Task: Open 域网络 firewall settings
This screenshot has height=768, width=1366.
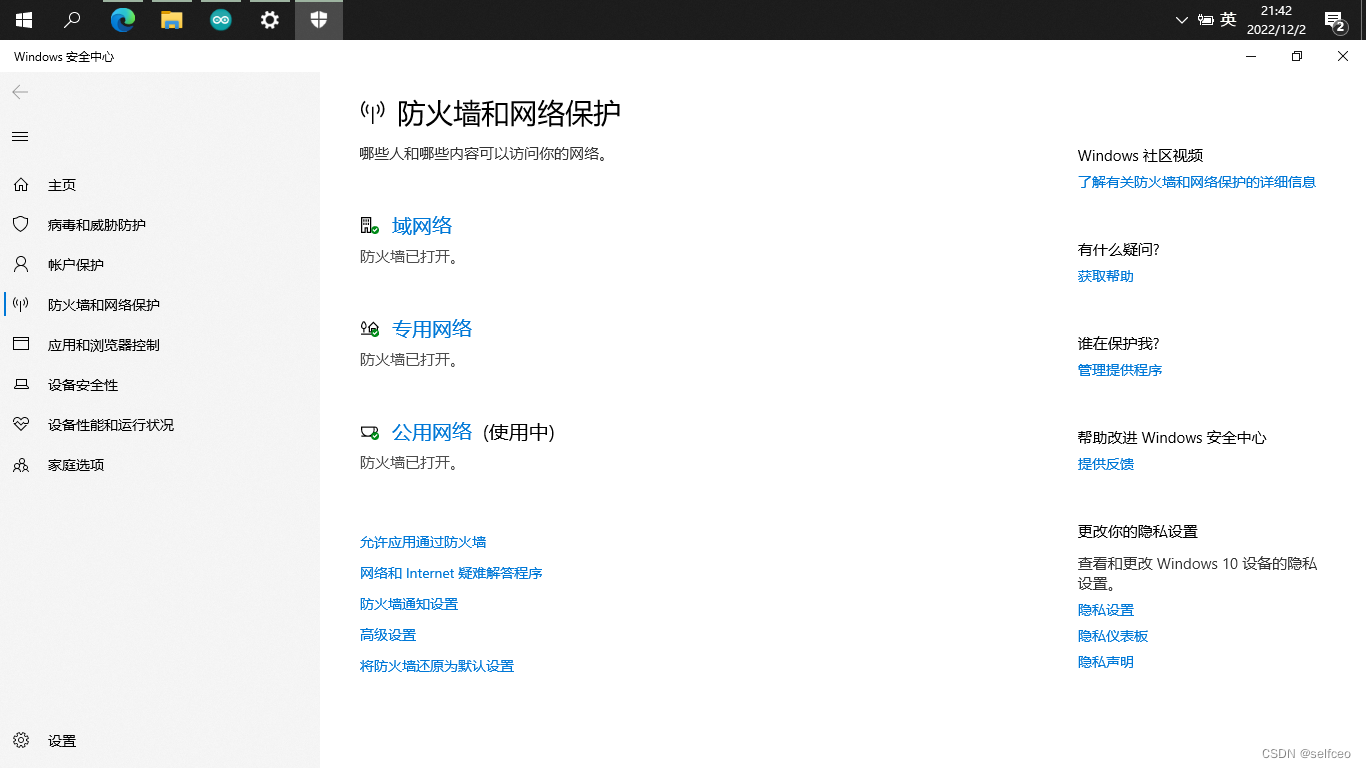Action: click(422, 226)
